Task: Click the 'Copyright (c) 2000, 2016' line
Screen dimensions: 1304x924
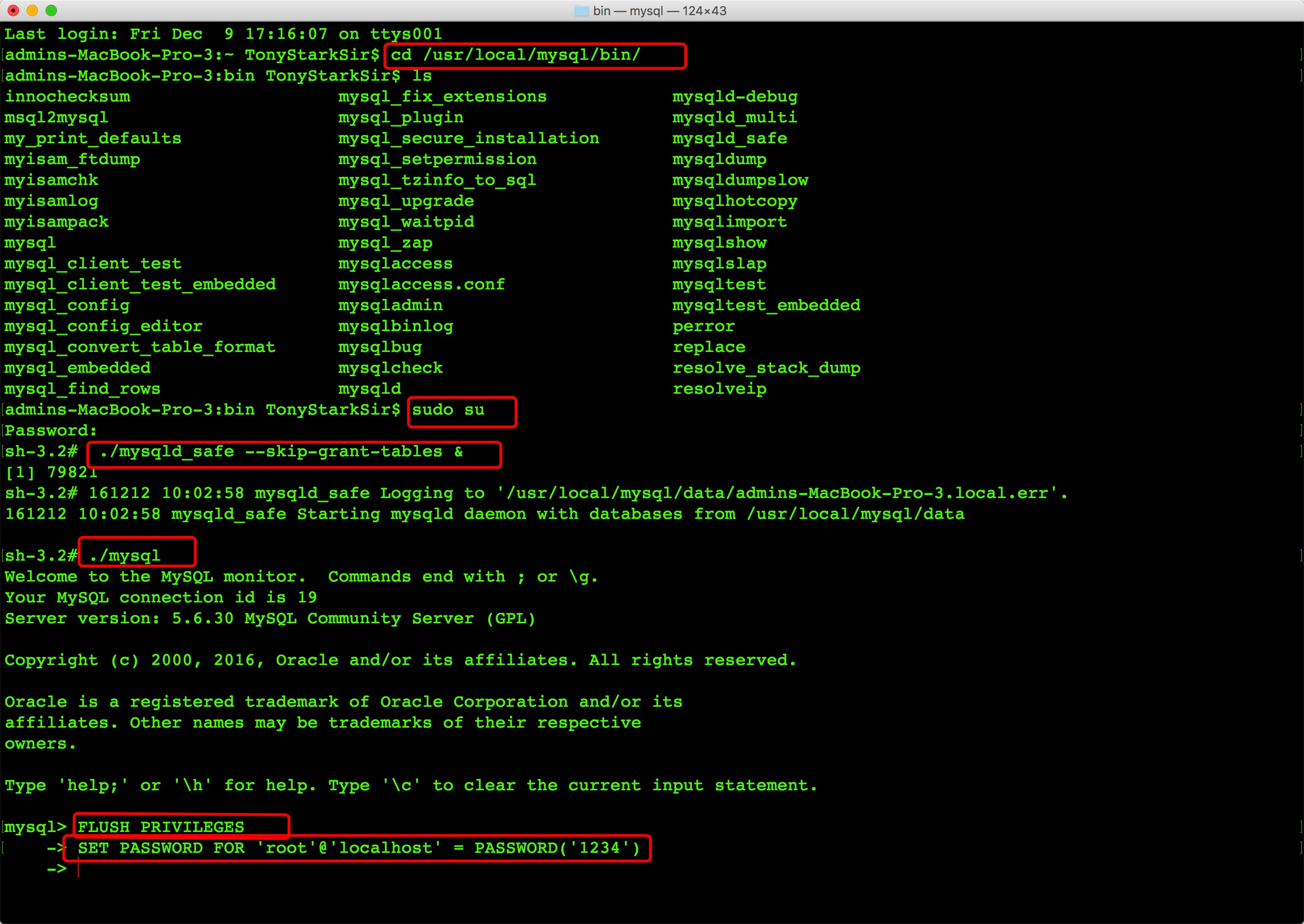Action: point(401,660)
